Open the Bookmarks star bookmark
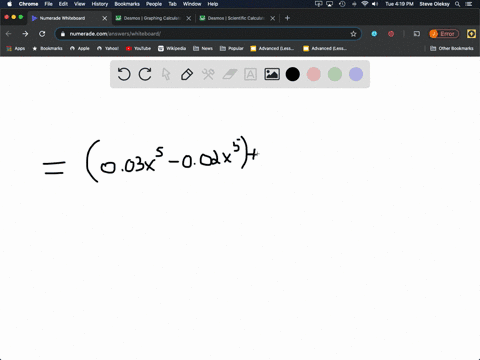Viewport: 480px width, 360px height. click(x=47, y=48)
